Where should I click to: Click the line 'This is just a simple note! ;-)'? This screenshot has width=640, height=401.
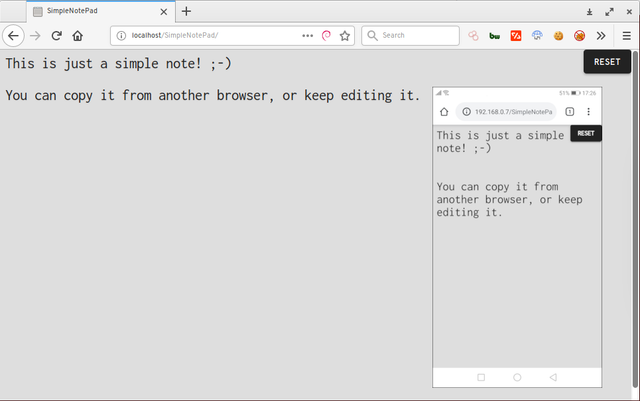[118, 64]
